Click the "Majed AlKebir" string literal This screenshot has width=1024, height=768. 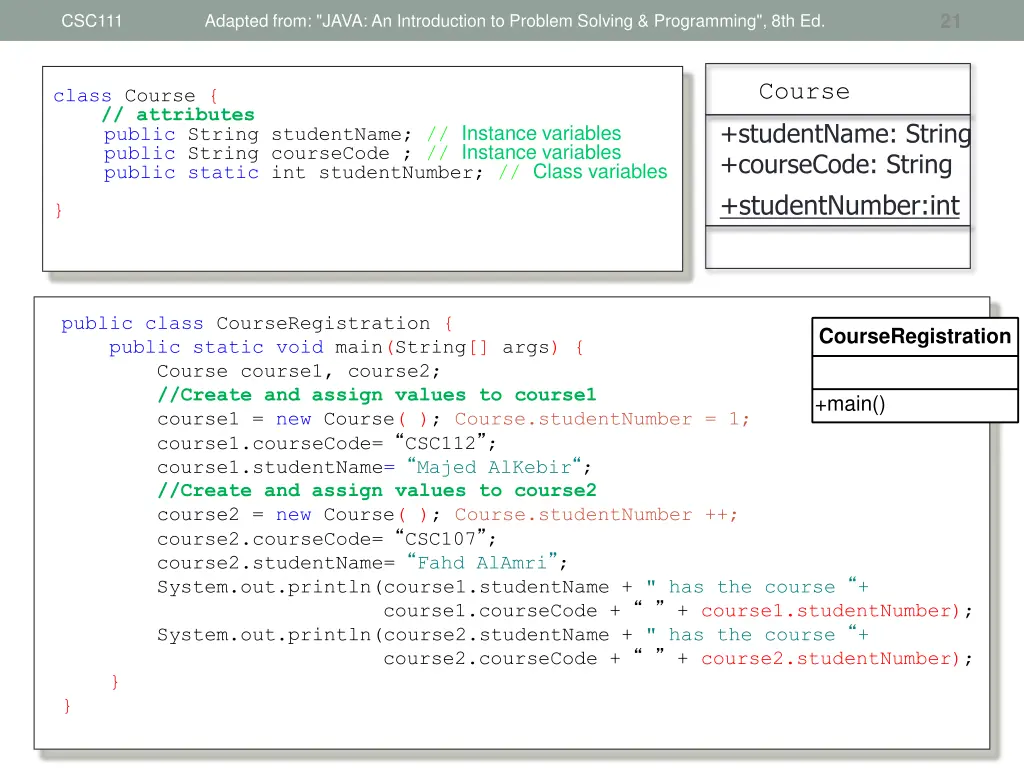coord(494,467)
